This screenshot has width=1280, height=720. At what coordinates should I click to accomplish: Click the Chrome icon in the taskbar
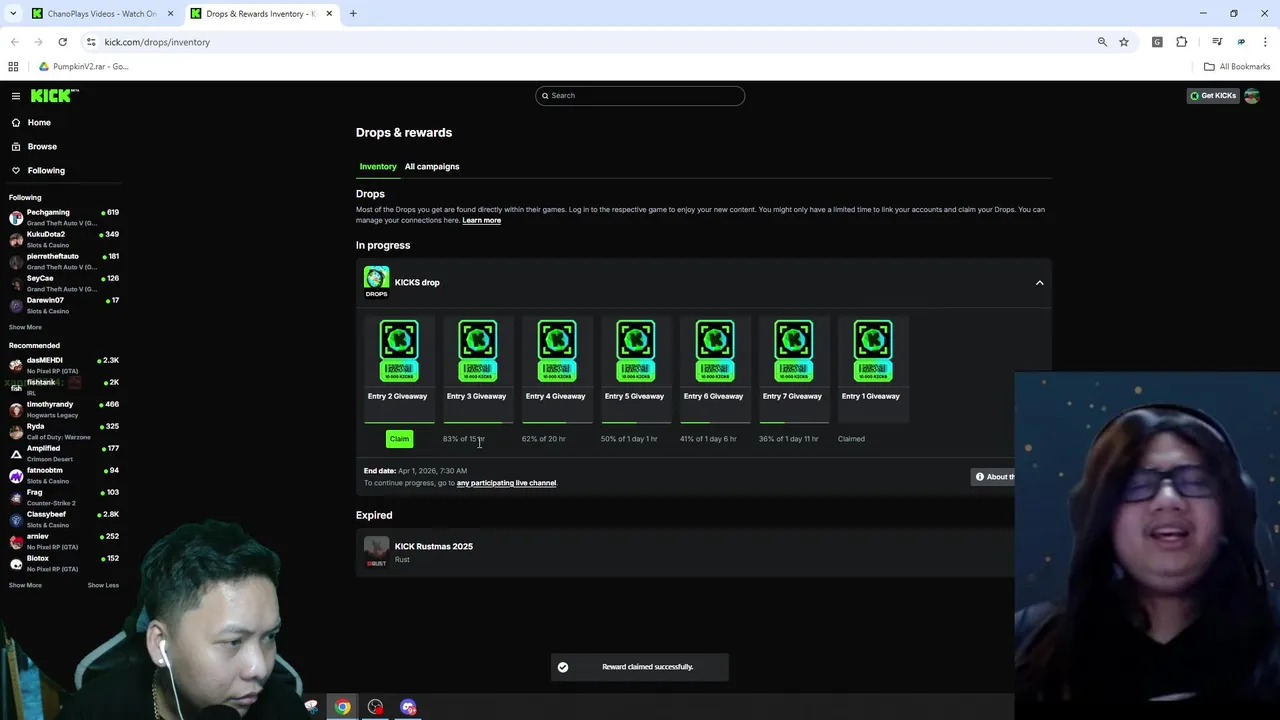coord(343,707)
